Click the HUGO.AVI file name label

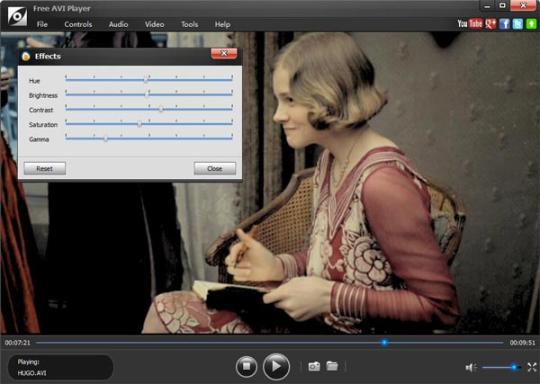point(32,373)
